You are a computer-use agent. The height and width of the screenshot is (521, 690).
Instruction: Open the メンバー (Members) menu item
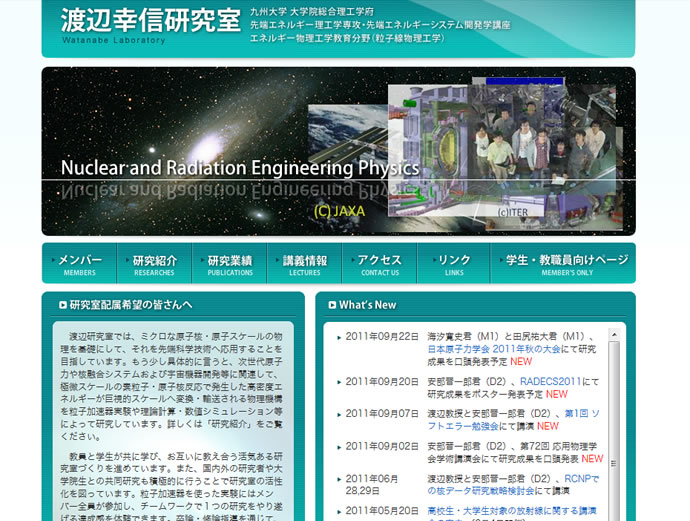80,264
